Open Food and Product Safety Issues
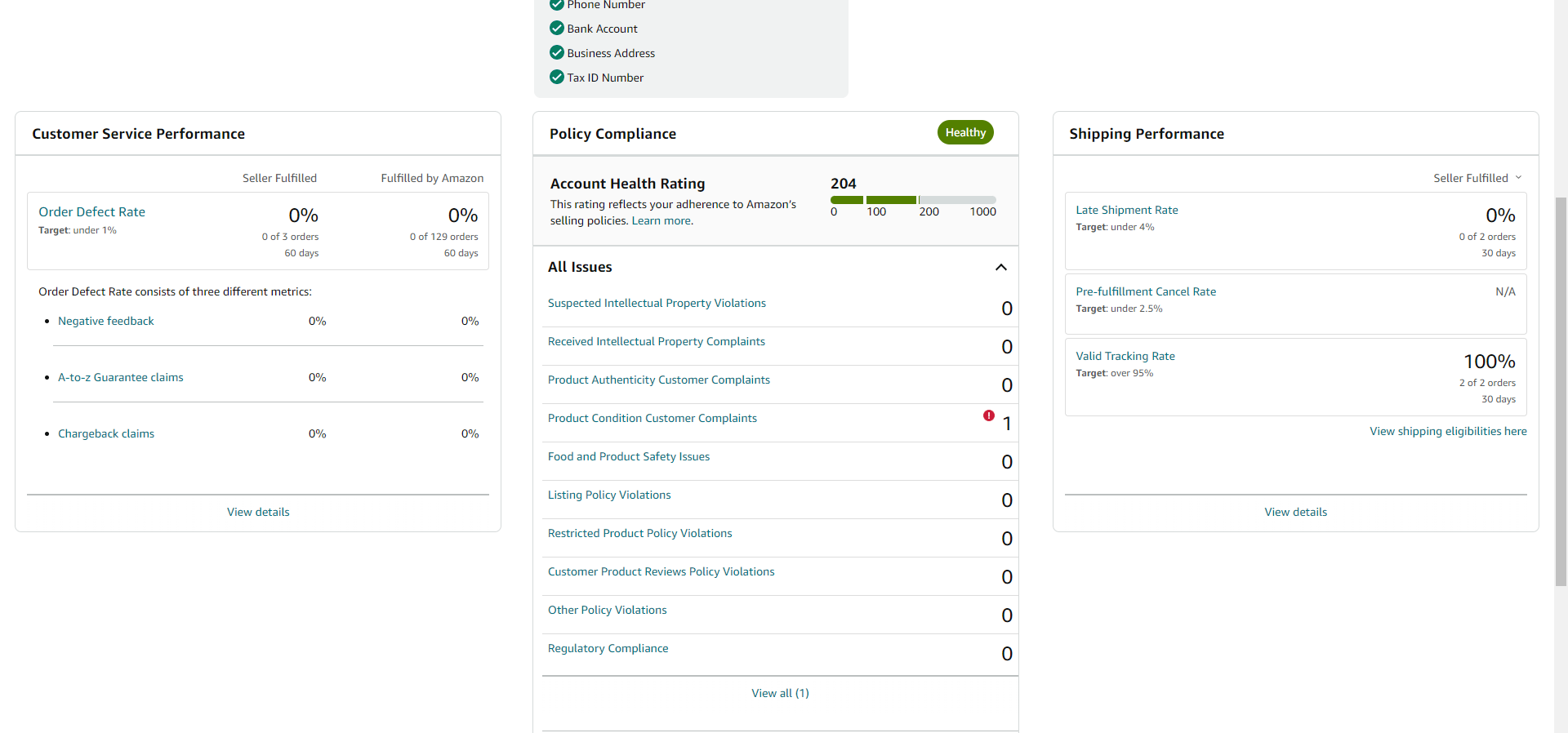 (629, 456)
